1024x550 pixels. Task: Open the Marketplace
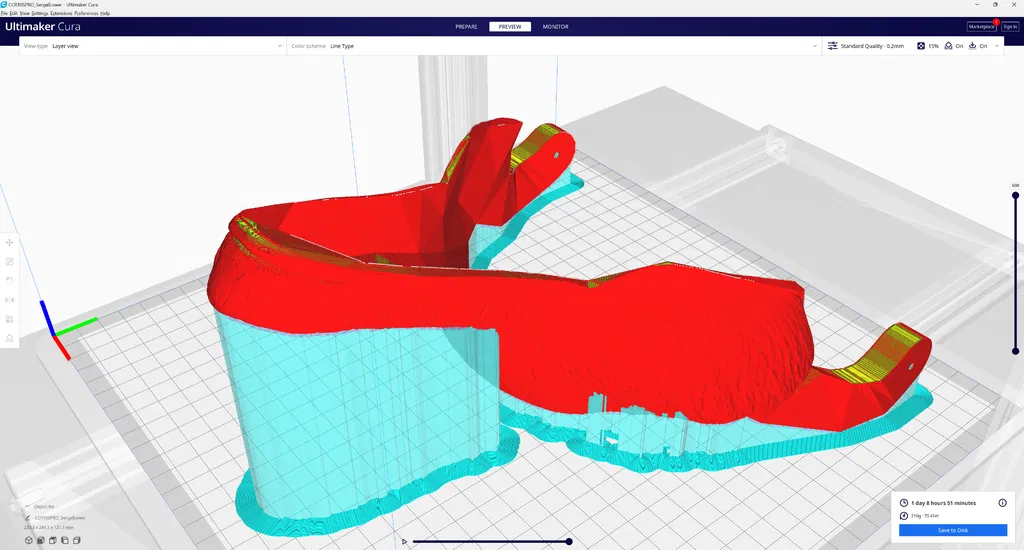click(x=981, y=27)
